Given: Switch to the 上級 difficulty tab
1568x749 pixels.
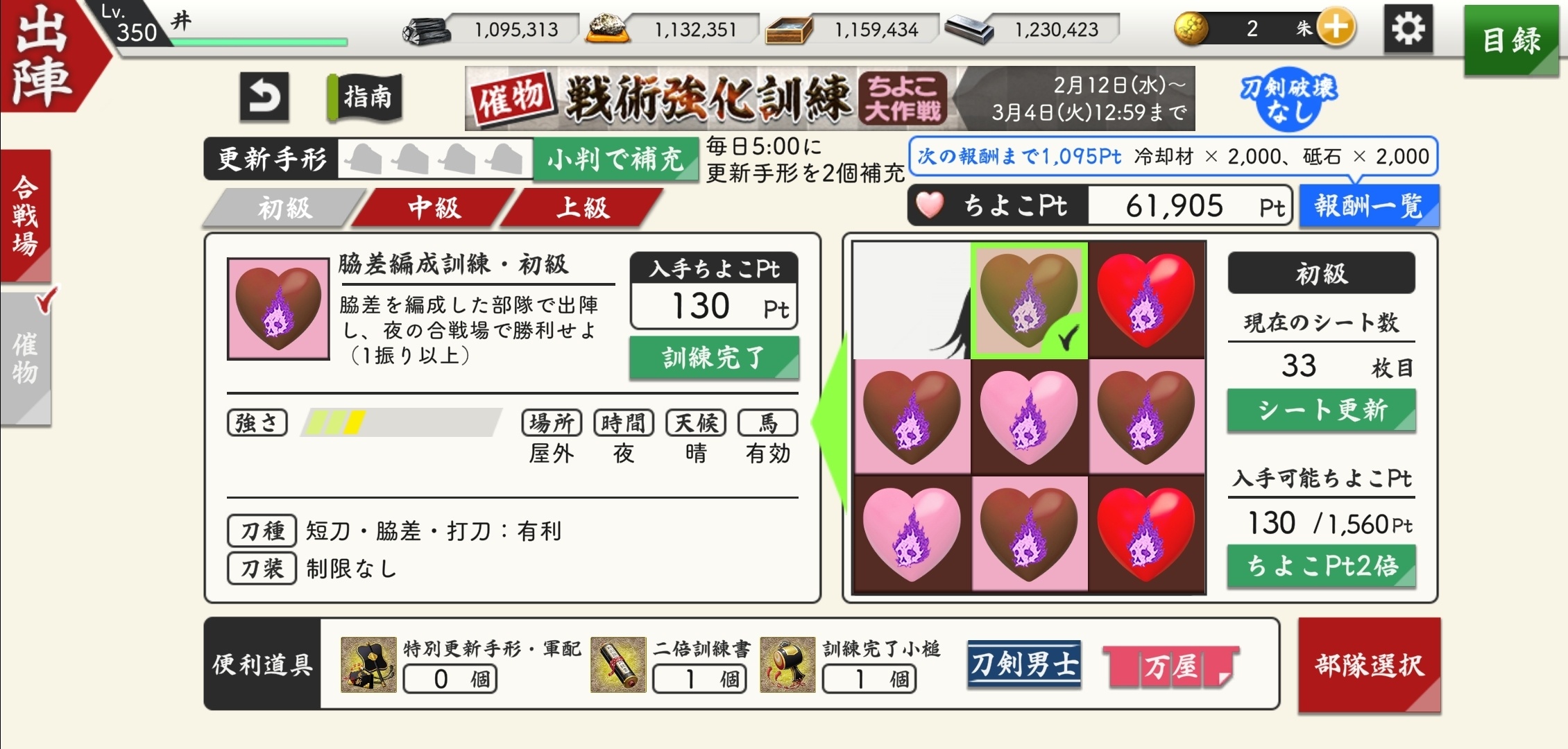Looking at the screenshot, I should [582, 207].
